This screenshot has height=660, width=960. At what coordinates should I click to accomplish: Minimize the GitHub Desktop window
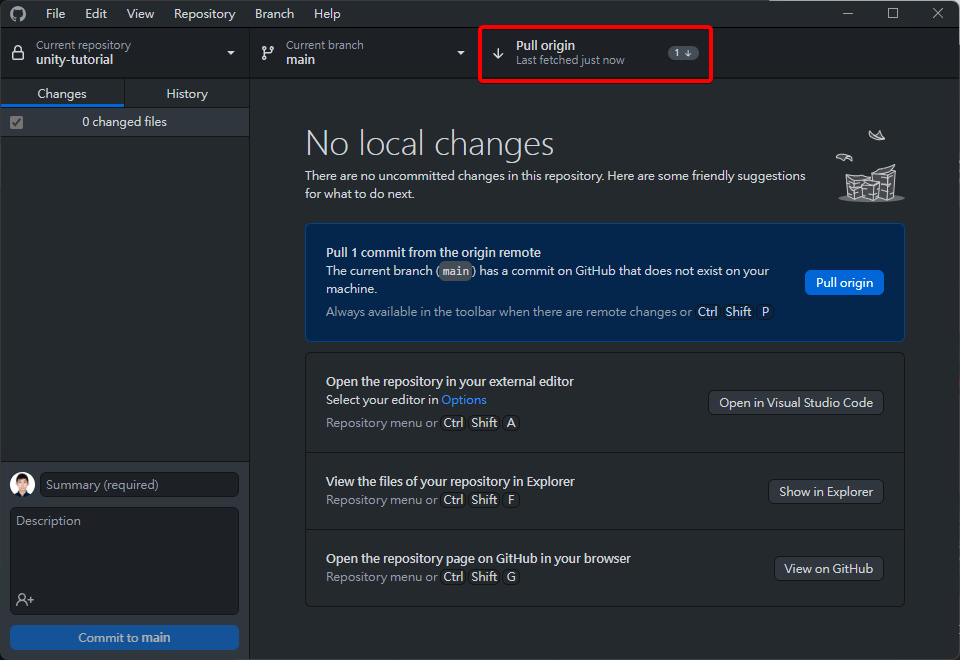pos(848,13)
